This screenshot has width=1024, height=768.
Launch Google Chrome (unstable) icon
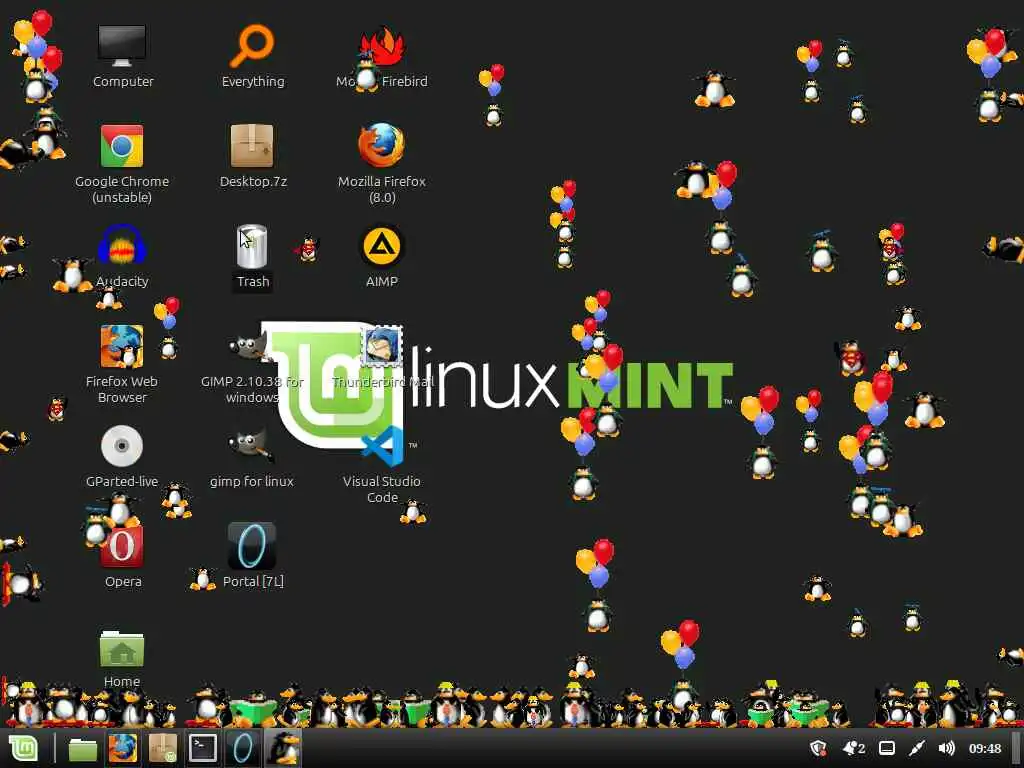click(122, 146)
